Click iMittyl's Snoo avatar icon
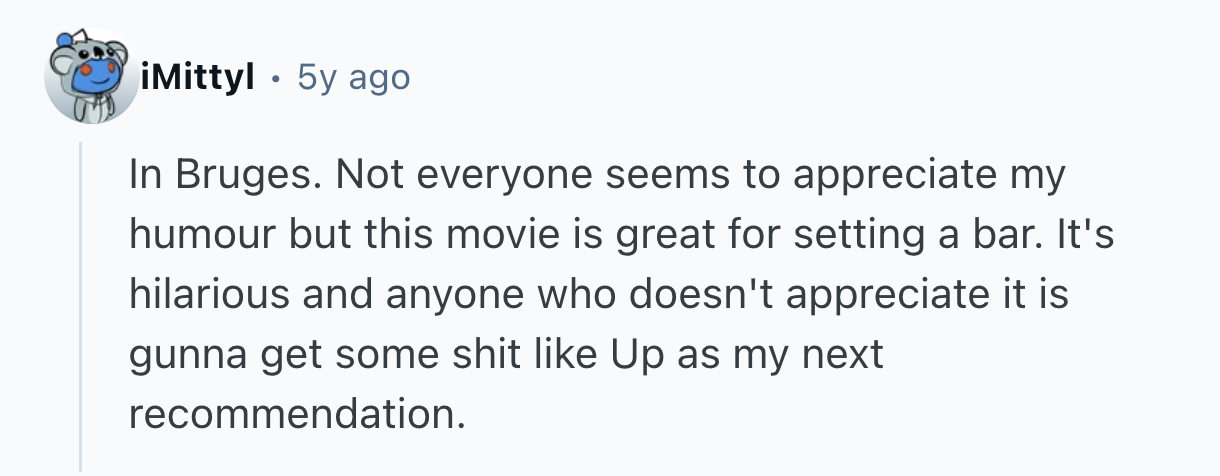Screen dimensions: 1220x476 click(x=88, y=78)
